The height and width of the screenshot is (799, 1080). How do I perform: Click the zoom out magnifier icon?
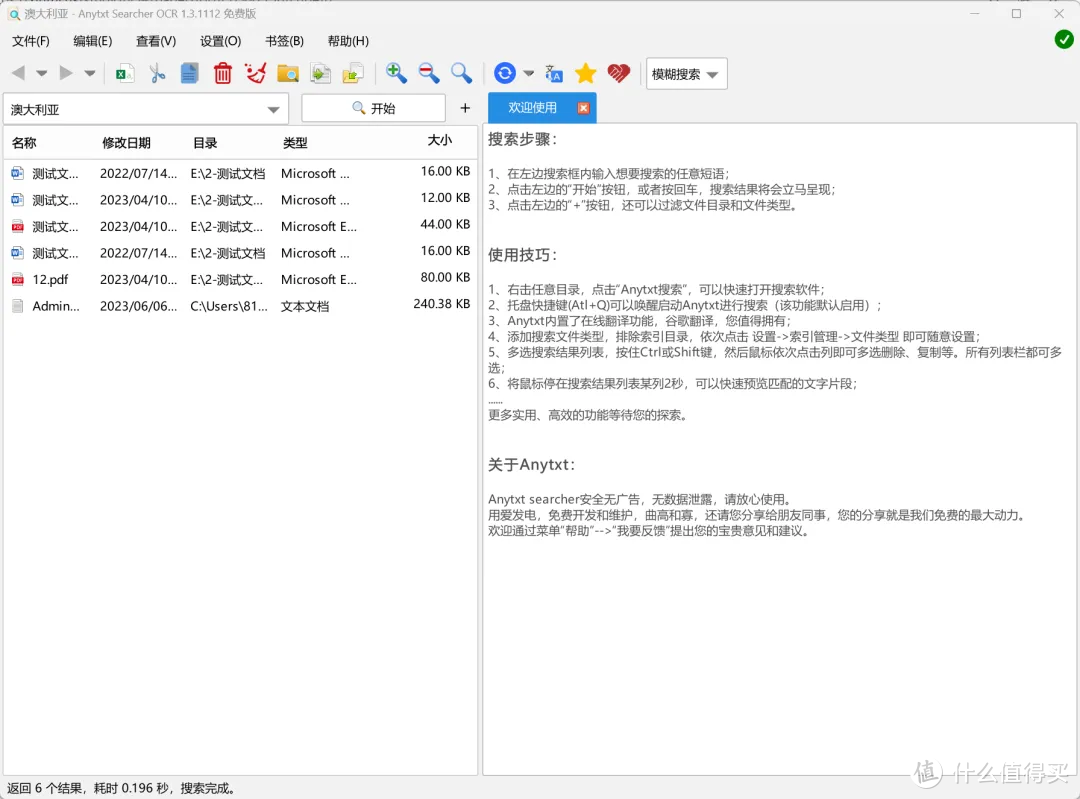(x=428, y=73)
